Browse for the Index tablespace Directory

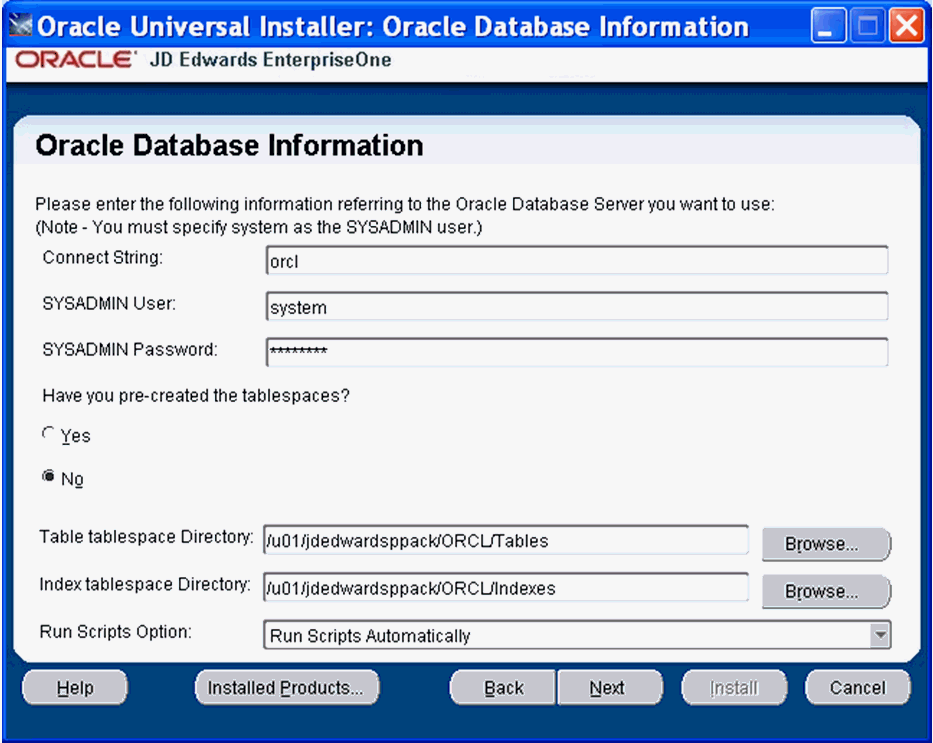[824, 591]
